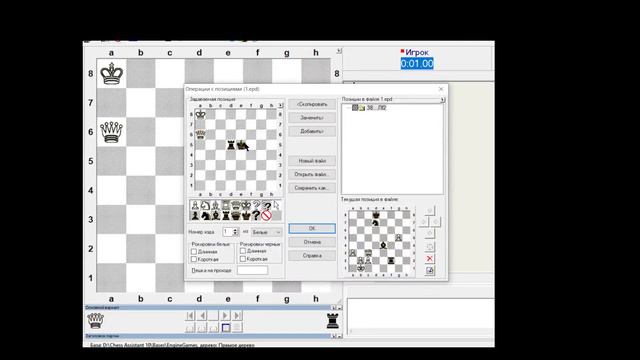Go to the first move

[x=190, y=316]
